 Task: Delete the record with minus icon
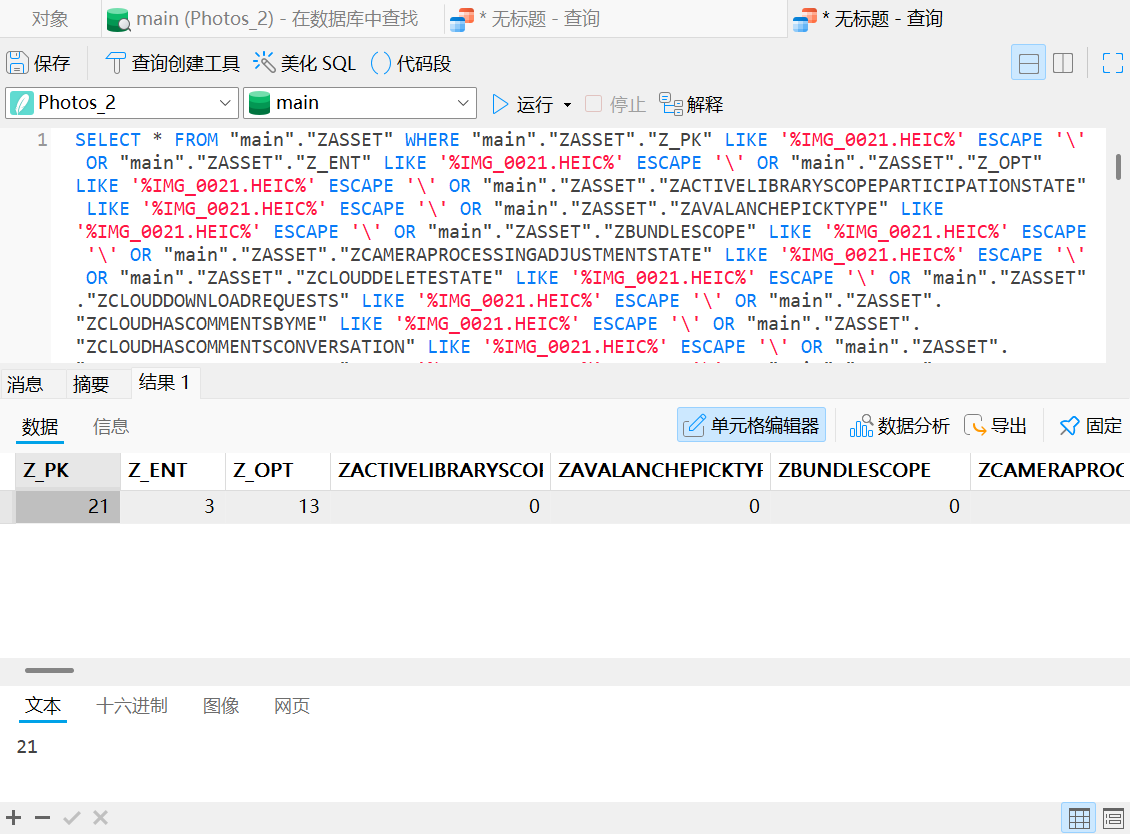pyautogui.click(x=43, y=817)
